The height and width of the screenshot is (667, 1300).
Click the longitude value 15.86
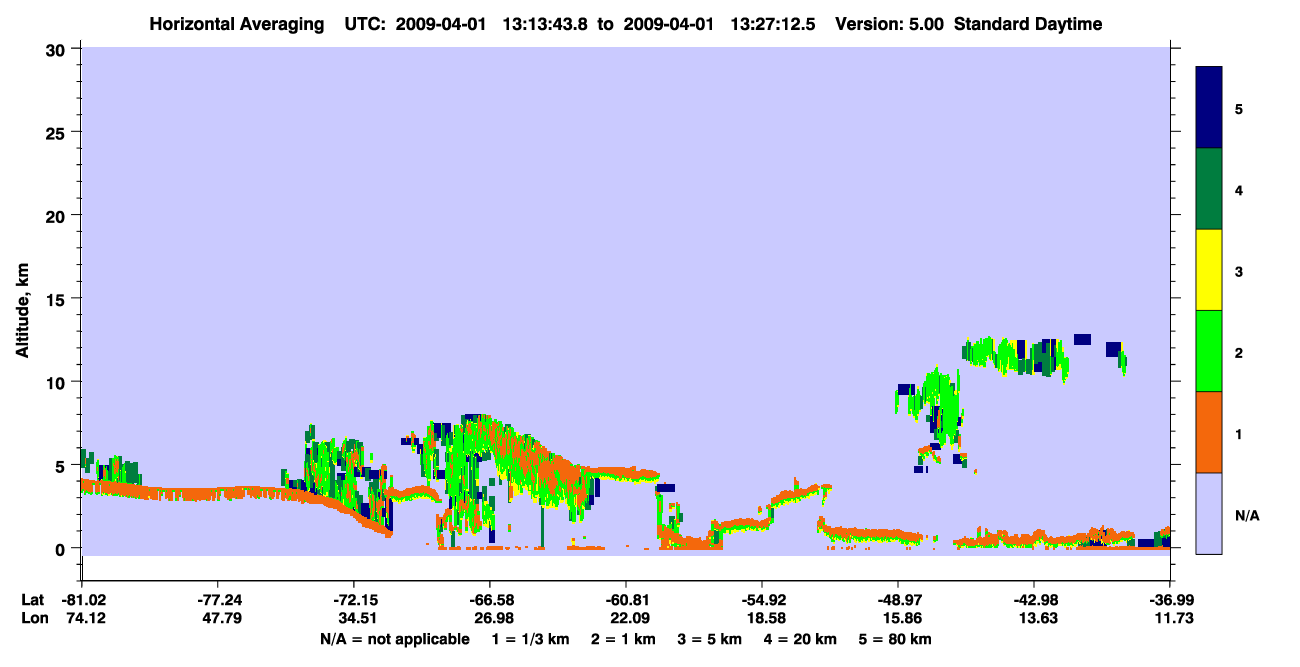900,618
